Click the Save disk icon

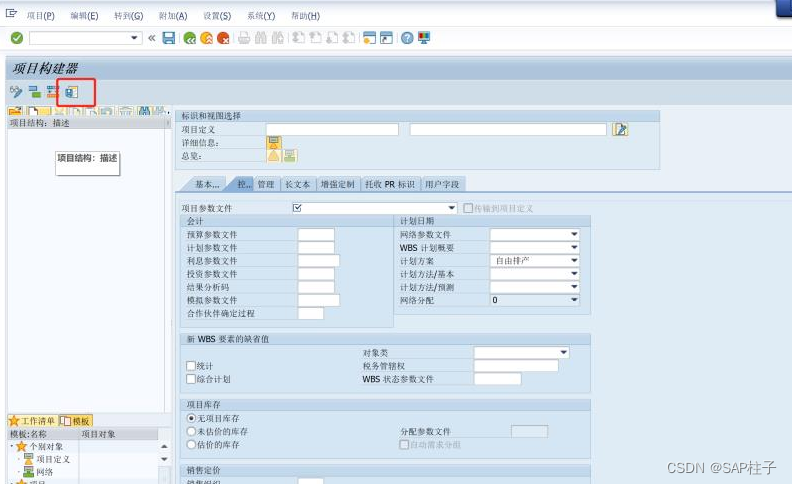tap(169, 38)
